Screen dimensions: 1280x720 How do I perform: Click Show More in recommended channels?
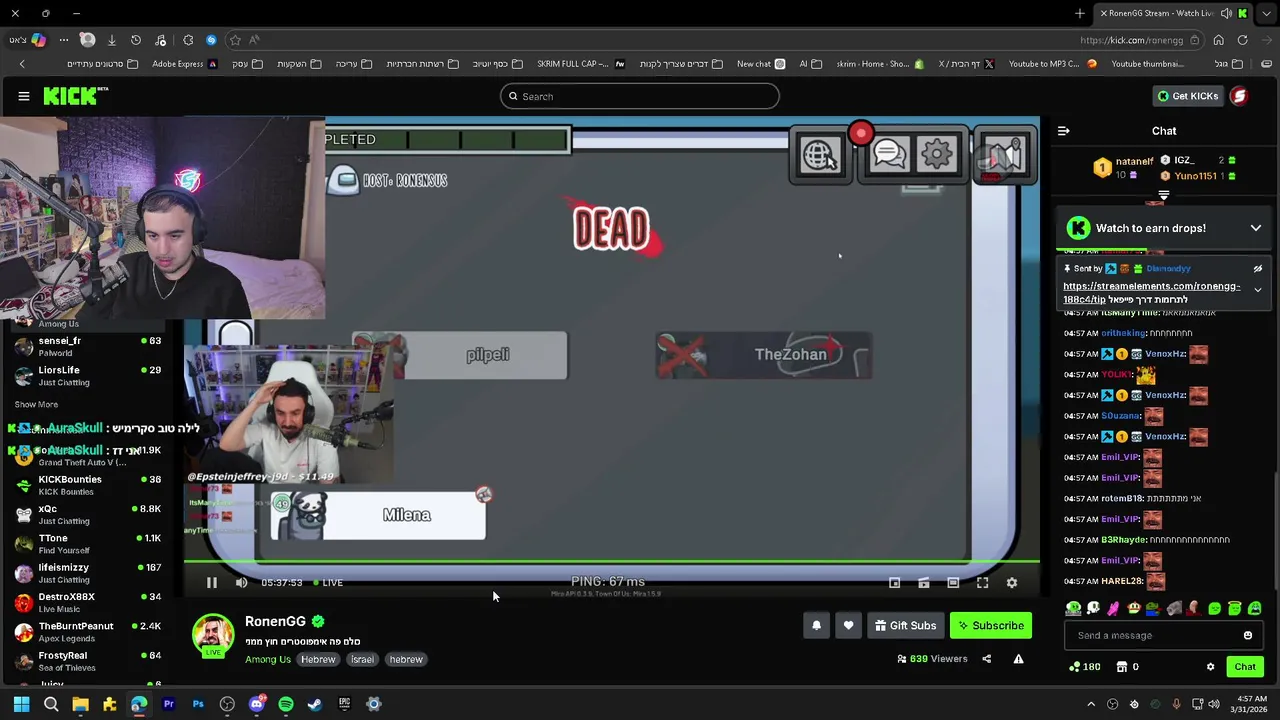click(x=36, y=405)
